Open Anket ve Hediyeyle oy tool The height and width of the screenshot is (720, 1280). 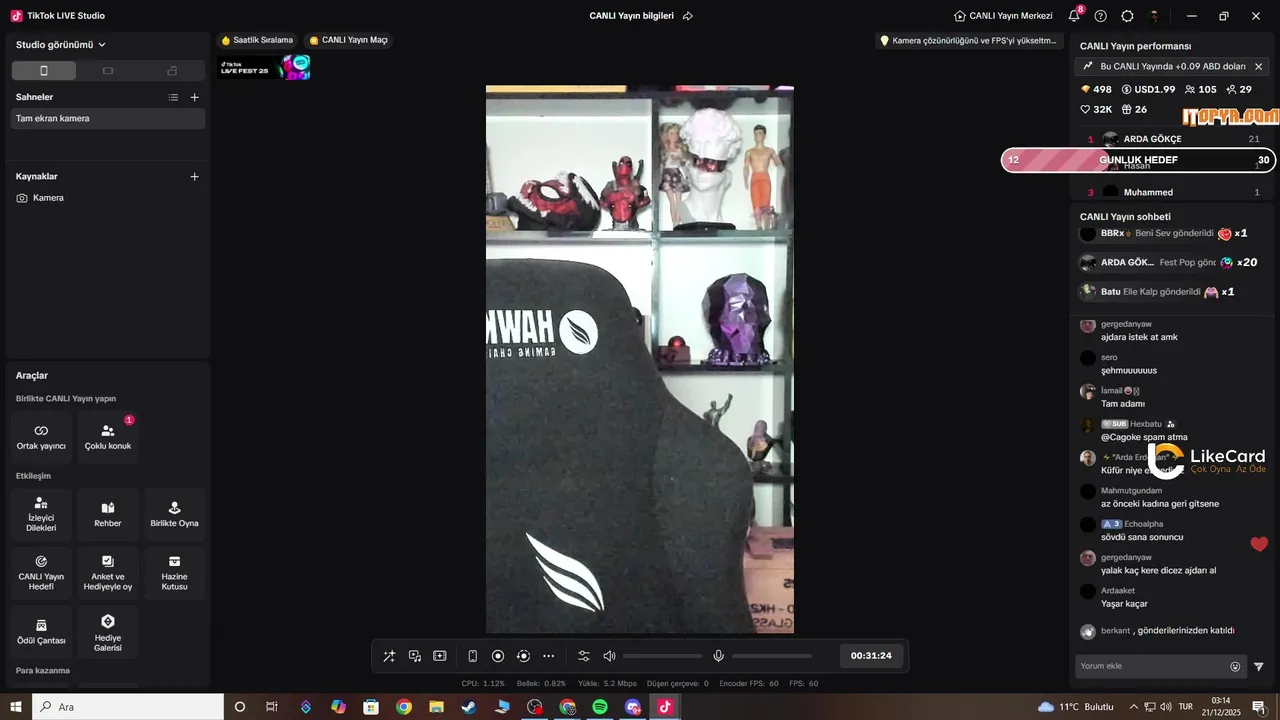[108, 573]
